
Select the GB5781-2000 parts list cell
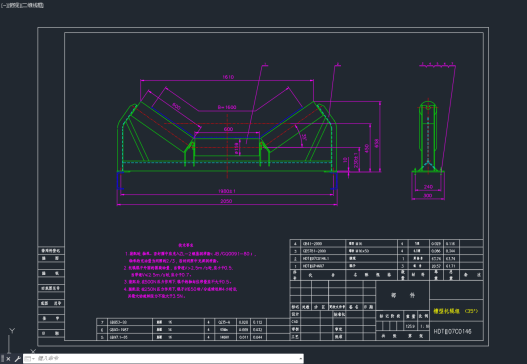click(314, 251)
